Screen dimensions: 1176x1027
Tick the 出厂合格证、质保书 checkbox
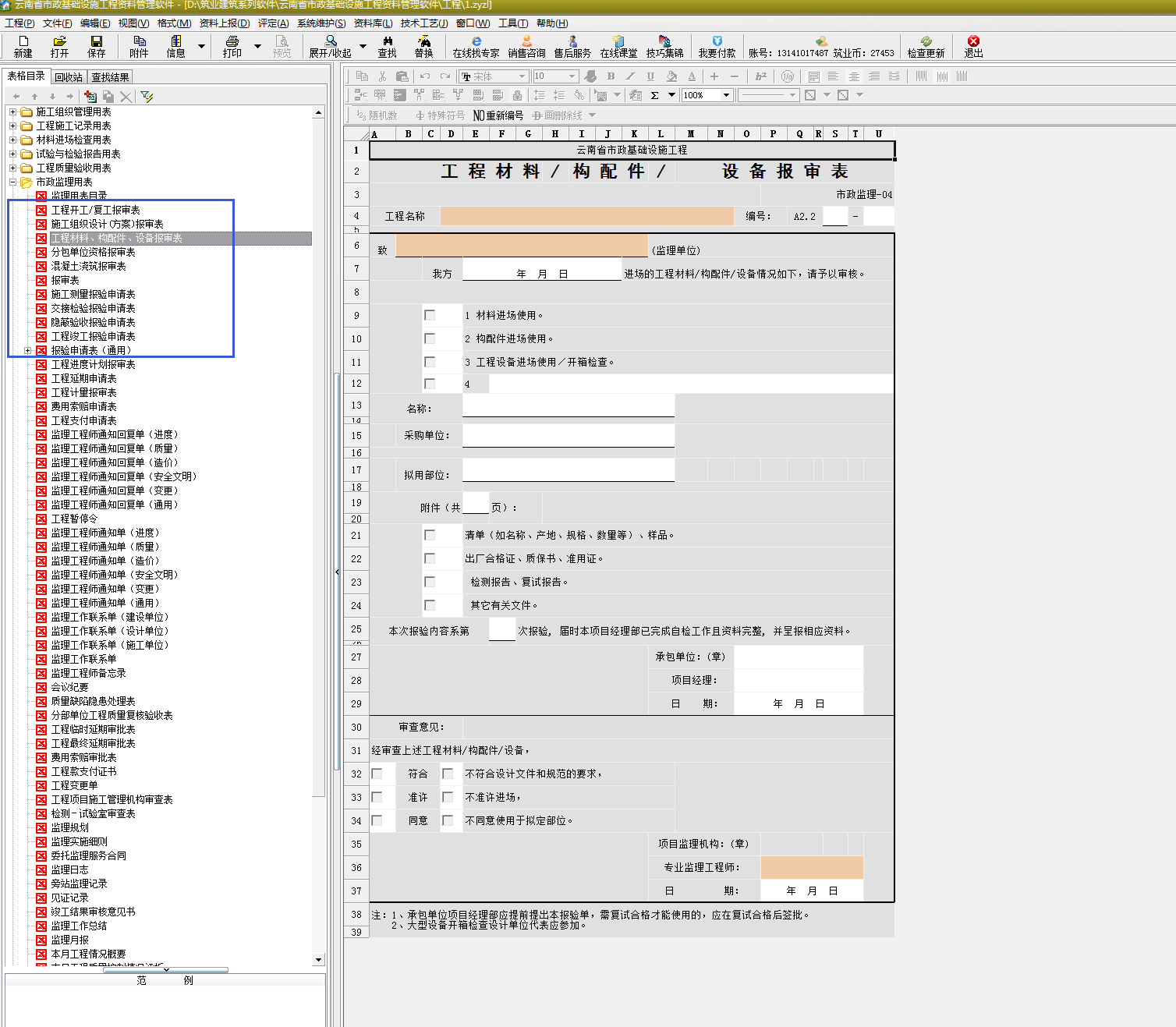coord(430,558)
